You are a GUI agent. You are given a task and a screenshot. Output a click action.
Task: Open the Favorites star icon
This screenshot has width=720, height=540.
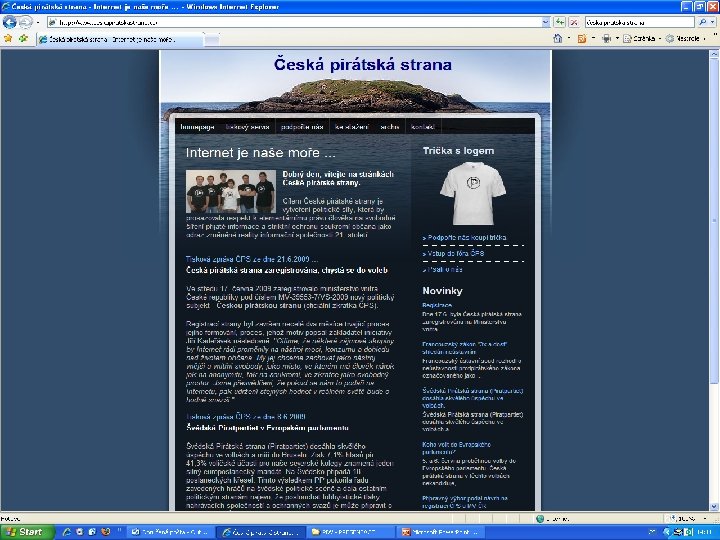pyautogui.click(x=8, y=39)
